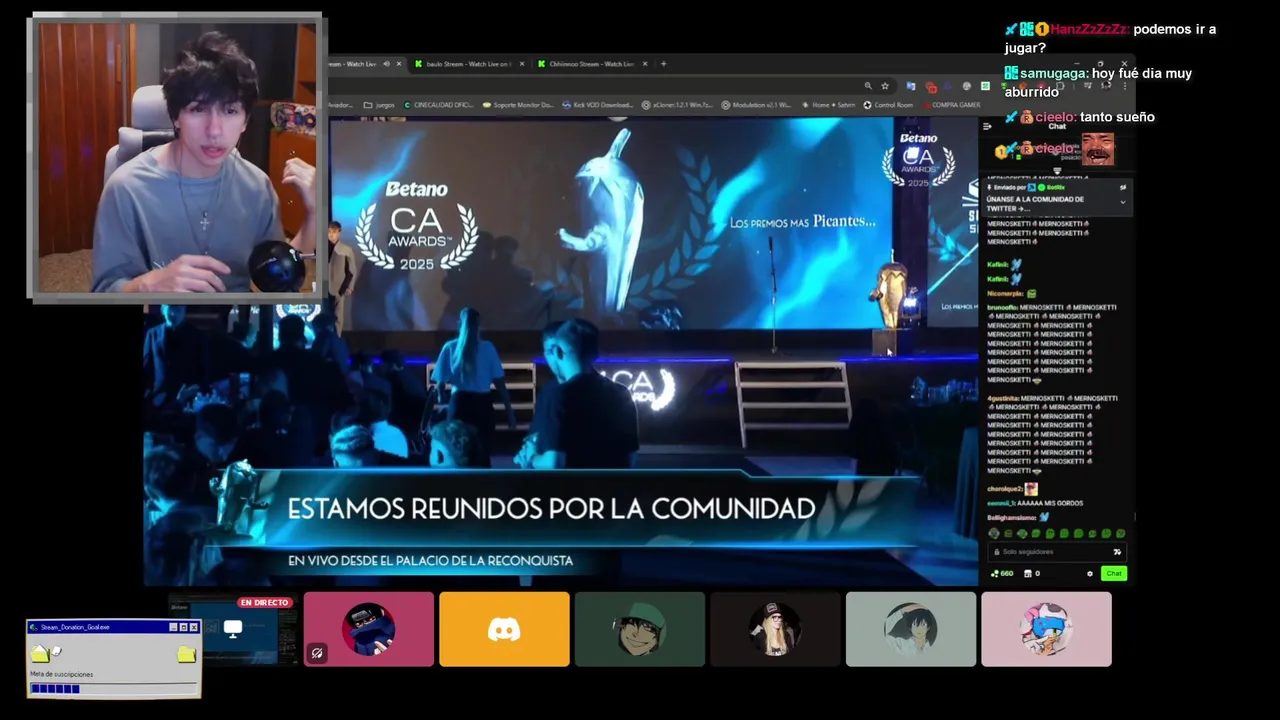Click username Bellighamsismo in chat
Image resolution: width=1280 pixels, height=720 pixels.
1012,517
